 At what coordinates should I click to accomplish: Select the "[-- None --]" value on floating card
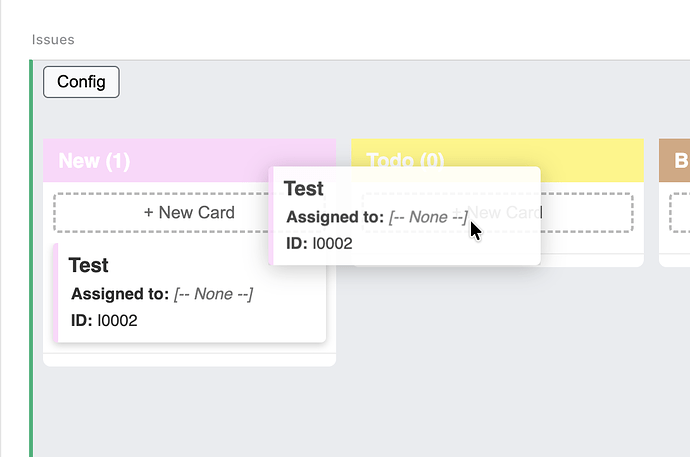coord(427,217)
